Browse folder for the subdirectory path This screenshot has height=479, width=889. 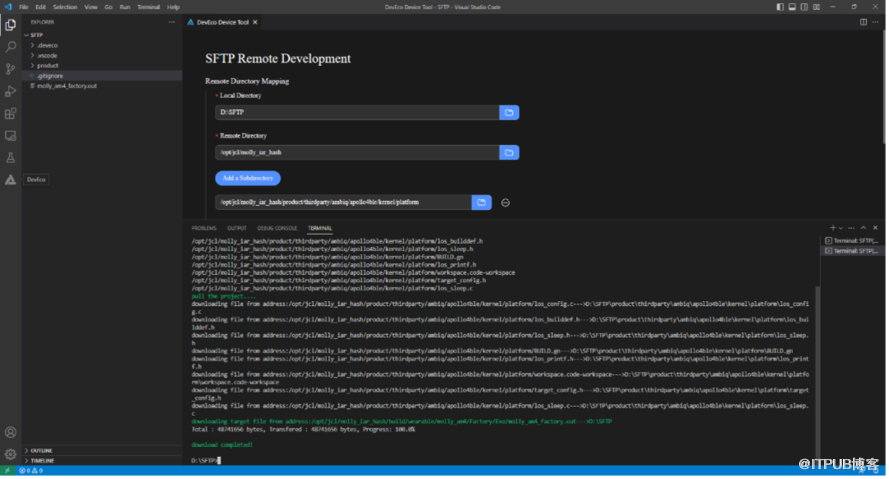point(482,203)
